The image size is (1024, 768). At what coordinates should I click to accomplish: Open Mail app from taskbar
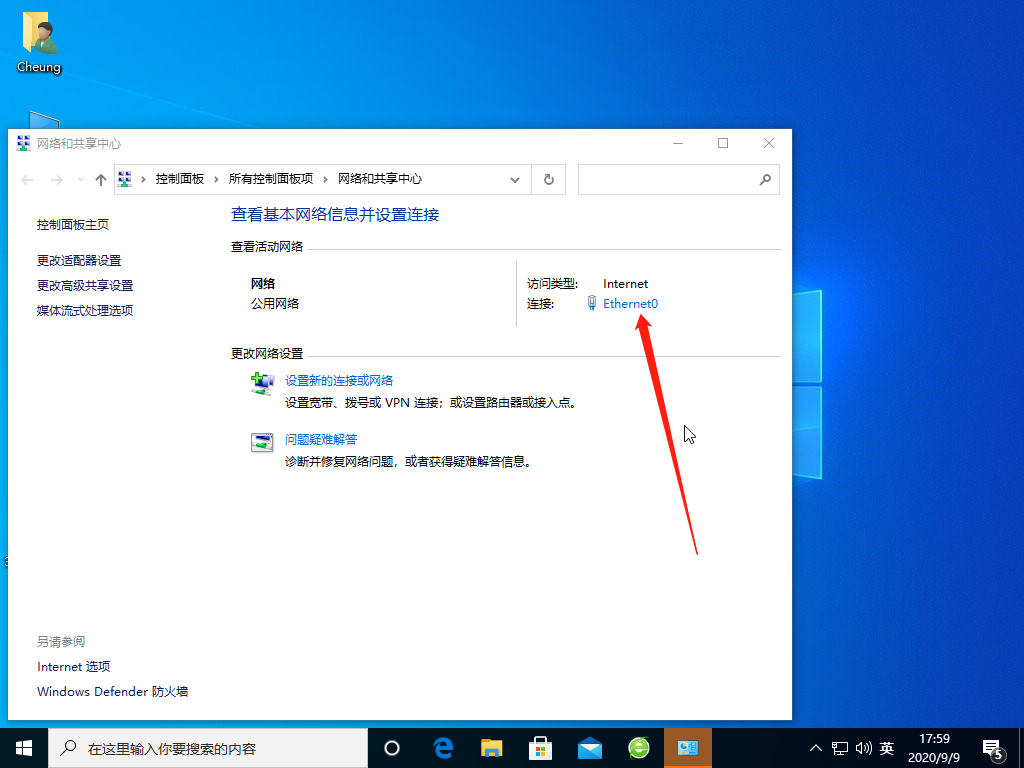pyautogui.click(x=590, y=748)
